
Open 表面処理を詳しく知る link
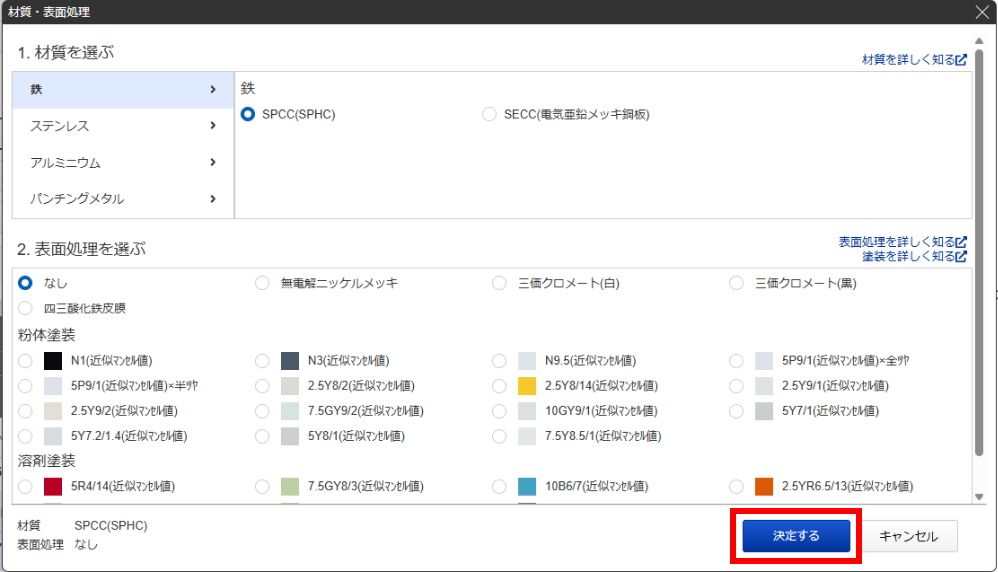click(903, 242)
